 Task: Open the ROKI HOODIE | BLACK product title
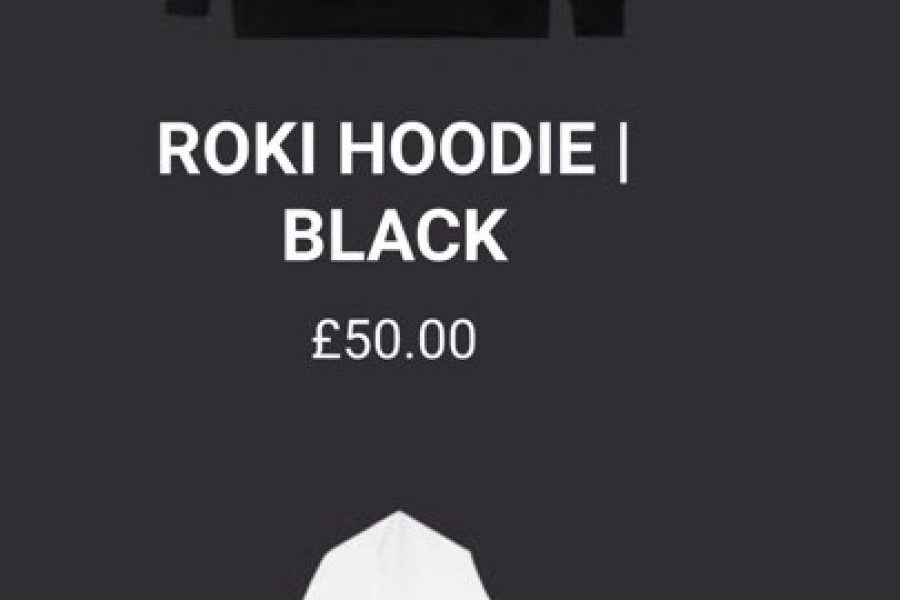[394, 191]
